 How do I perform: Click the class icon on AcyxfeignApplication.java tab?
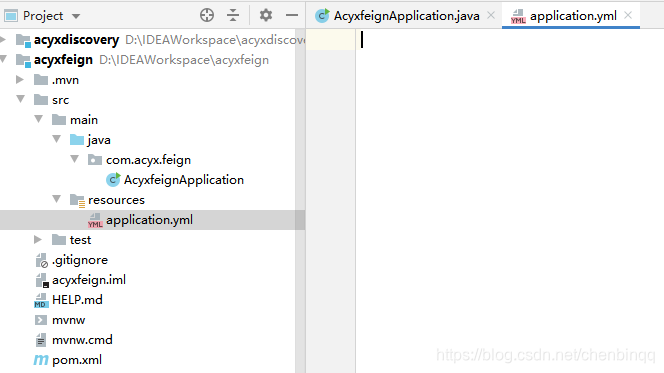(x=322, y=16)
